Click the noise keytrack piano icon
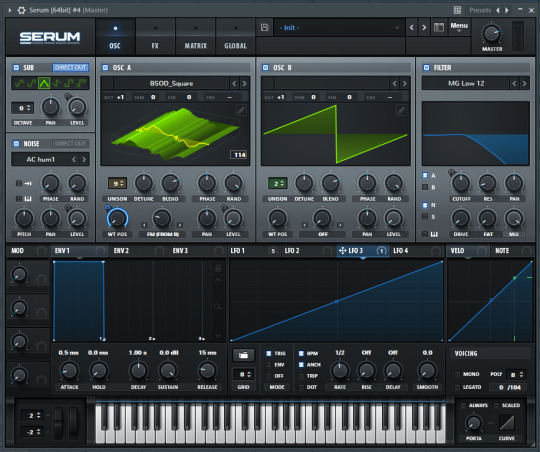Screen dimensions: 540x452 coord(28,199)
